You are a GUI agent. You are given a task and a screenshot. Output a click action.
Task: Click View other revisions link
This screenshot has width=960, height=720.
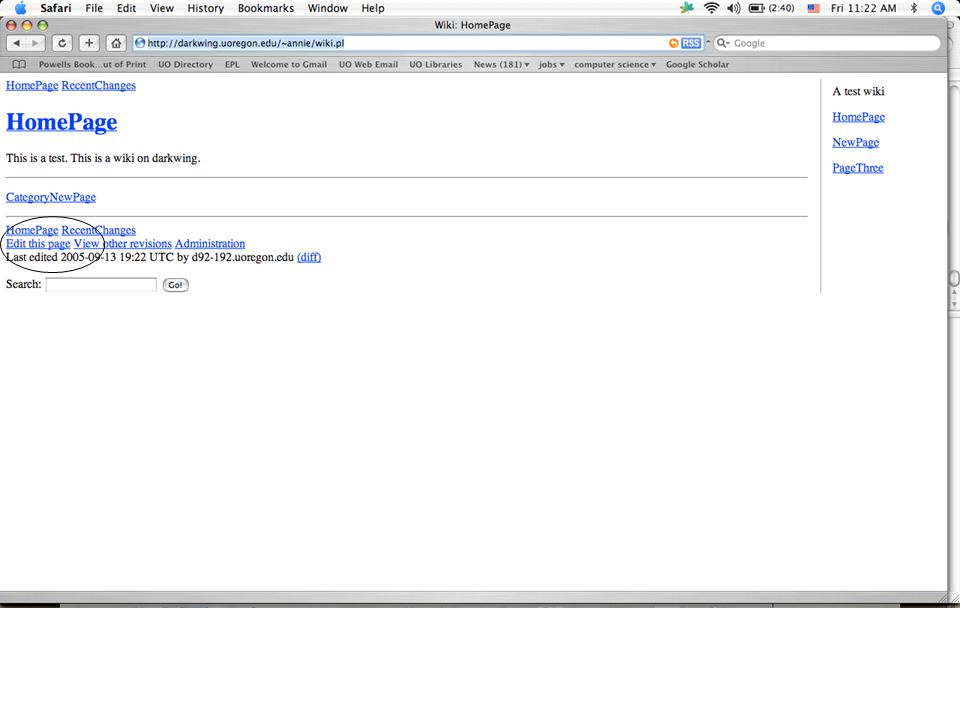coord(122,244)
